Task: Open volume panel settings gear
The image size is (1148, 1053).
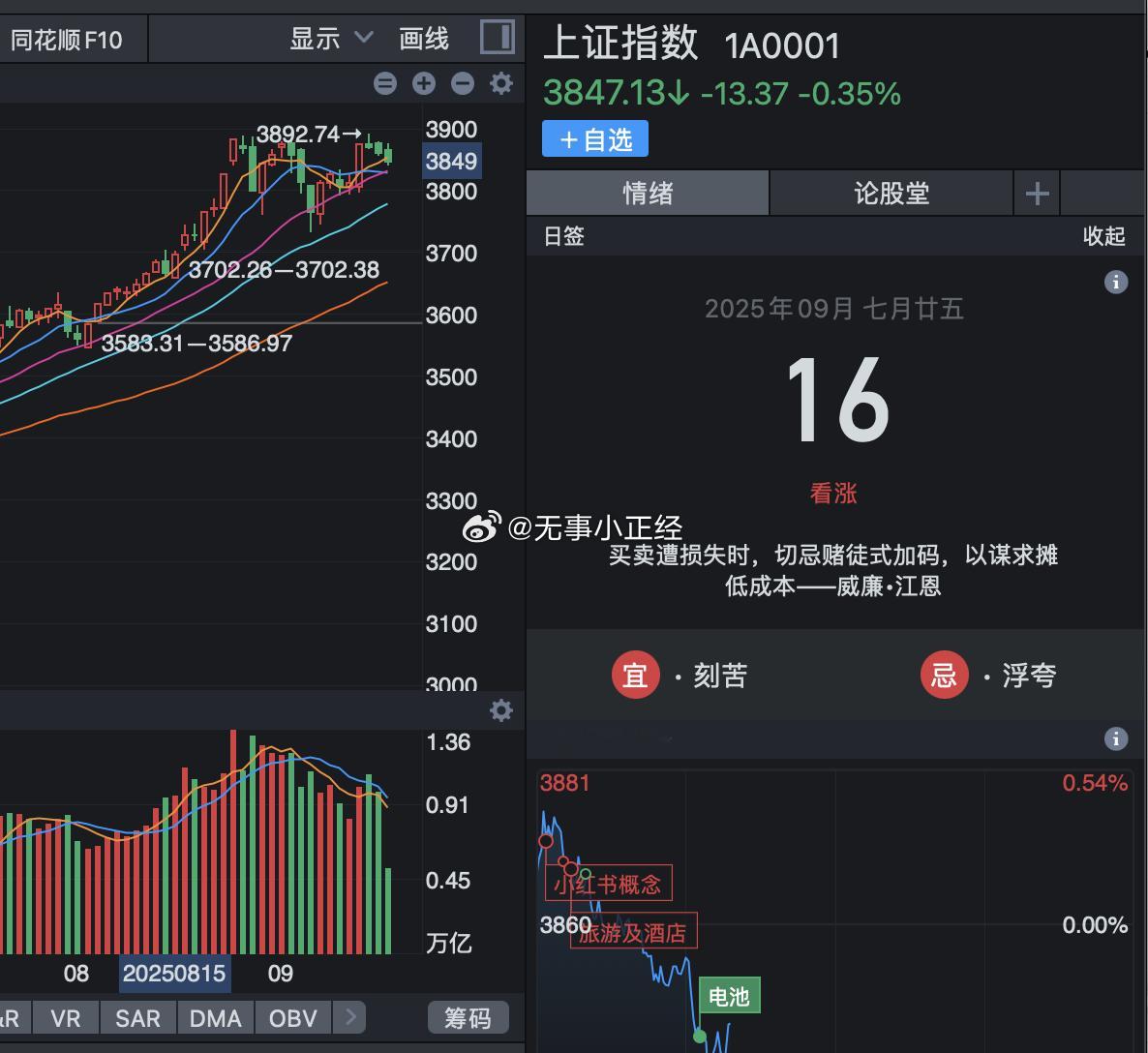Action: pyautogui.click(x=500, y=710)
